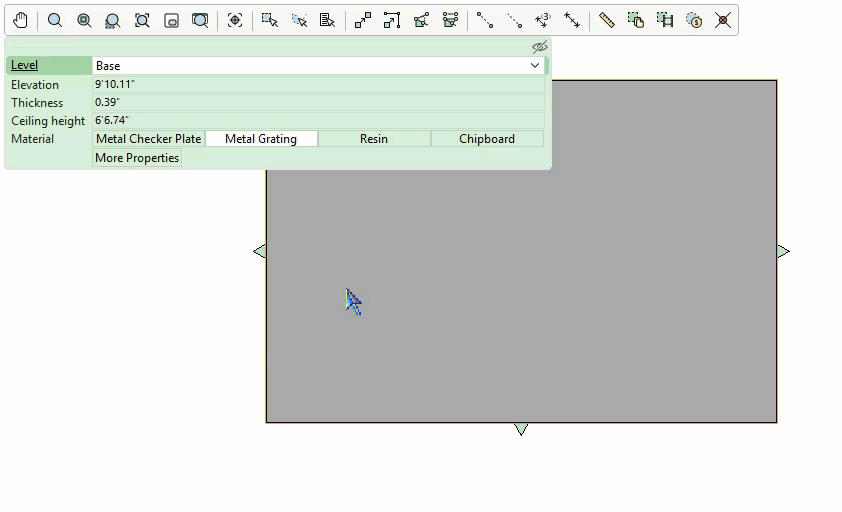Image resolution: width=842 pixels, height=512 pixels.
Task: Click the dashed line with two endpoints icon
Action: (485, 20)
